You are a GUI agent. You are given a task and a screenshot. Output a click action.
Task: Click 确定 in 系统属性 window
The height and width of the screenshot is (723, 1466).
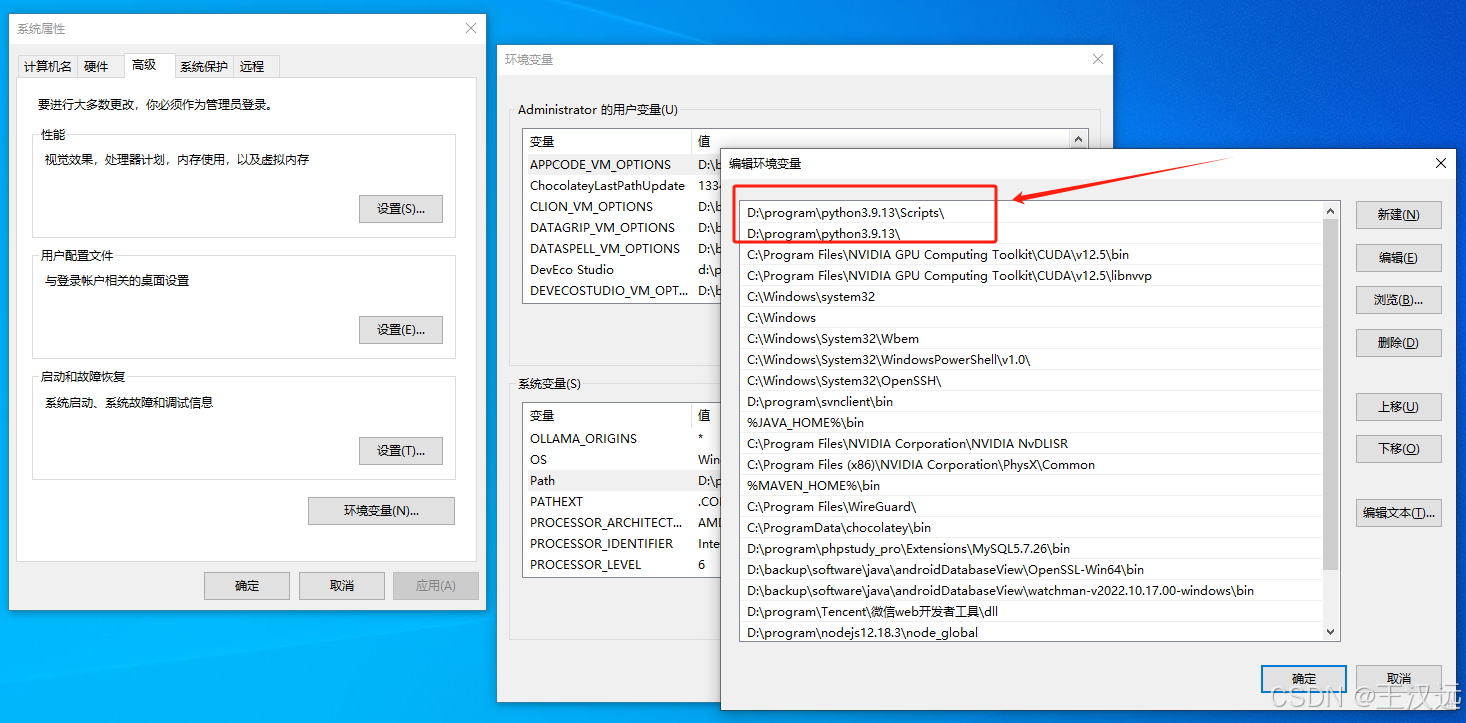[x=247, y=586]
